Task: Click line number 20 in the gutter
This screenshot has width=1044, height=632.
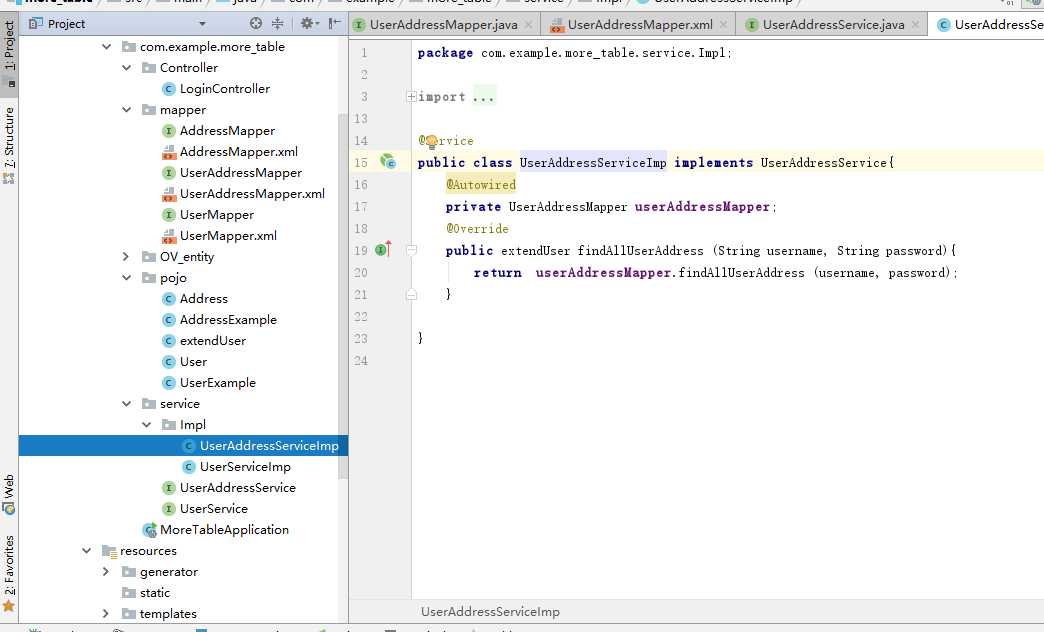Action: [x=360, y=272]
